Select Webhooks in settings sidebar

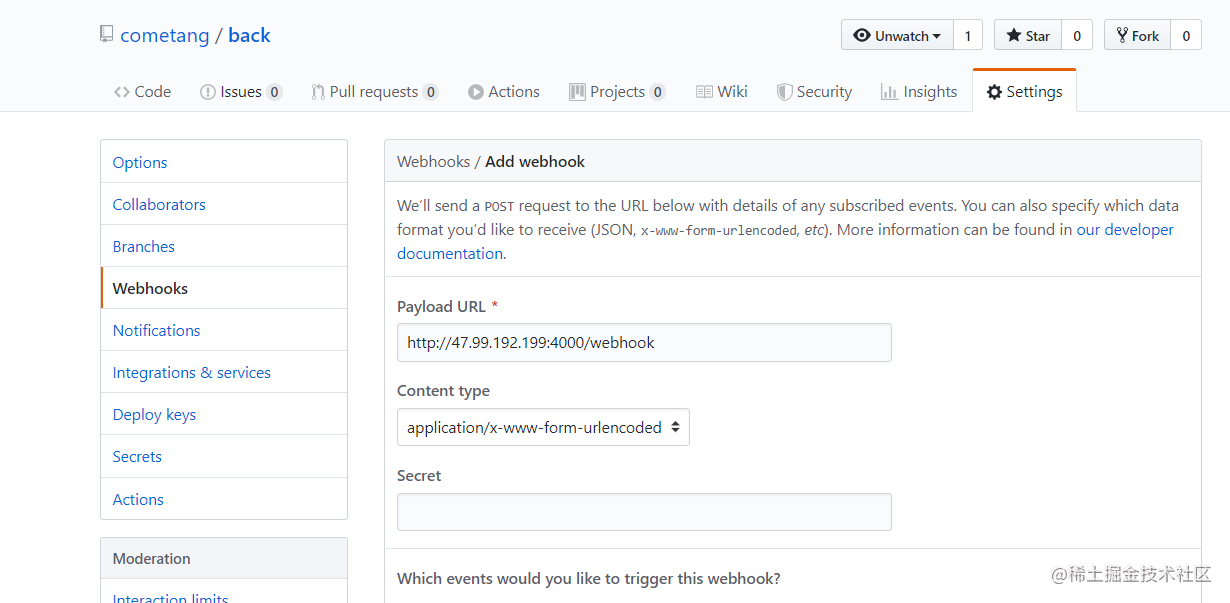pyautogui.click(x=224, y=288)
